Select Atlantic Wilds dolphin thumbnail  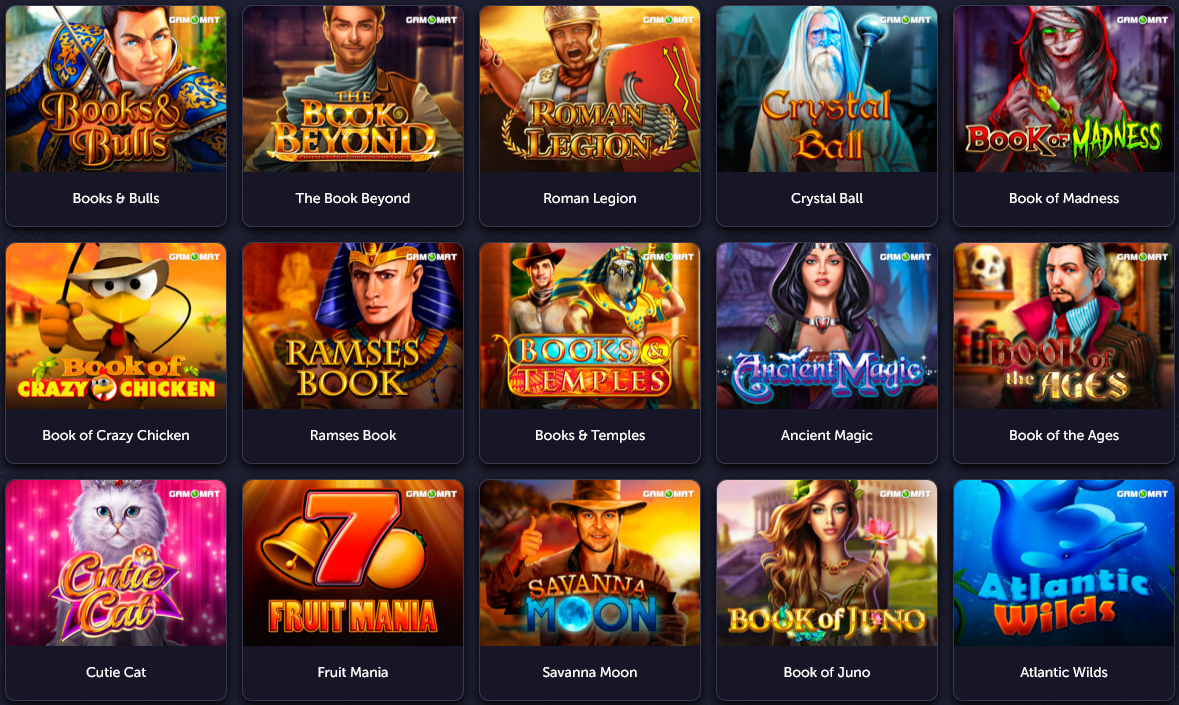tap(1063, 562)
